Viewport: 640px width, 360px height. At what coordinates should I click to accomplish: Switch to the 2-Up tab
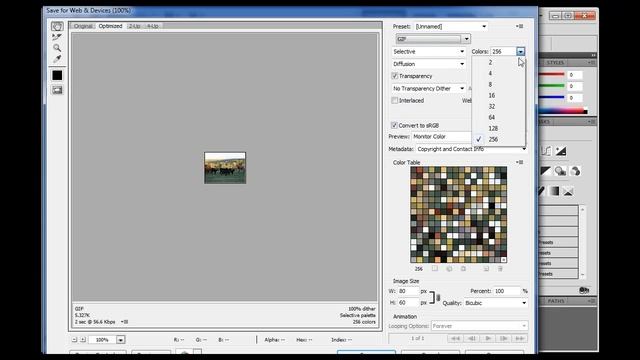pyautogui.click(x=134, y=26)
